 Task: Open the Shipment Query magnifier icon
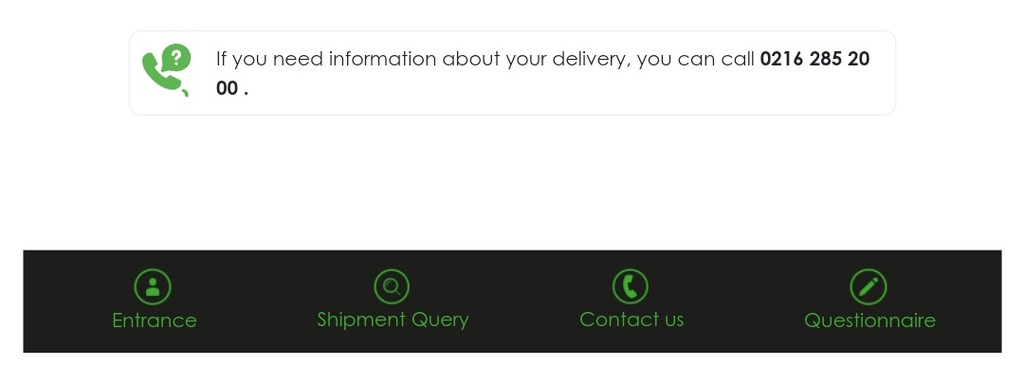tap(392, 287)
